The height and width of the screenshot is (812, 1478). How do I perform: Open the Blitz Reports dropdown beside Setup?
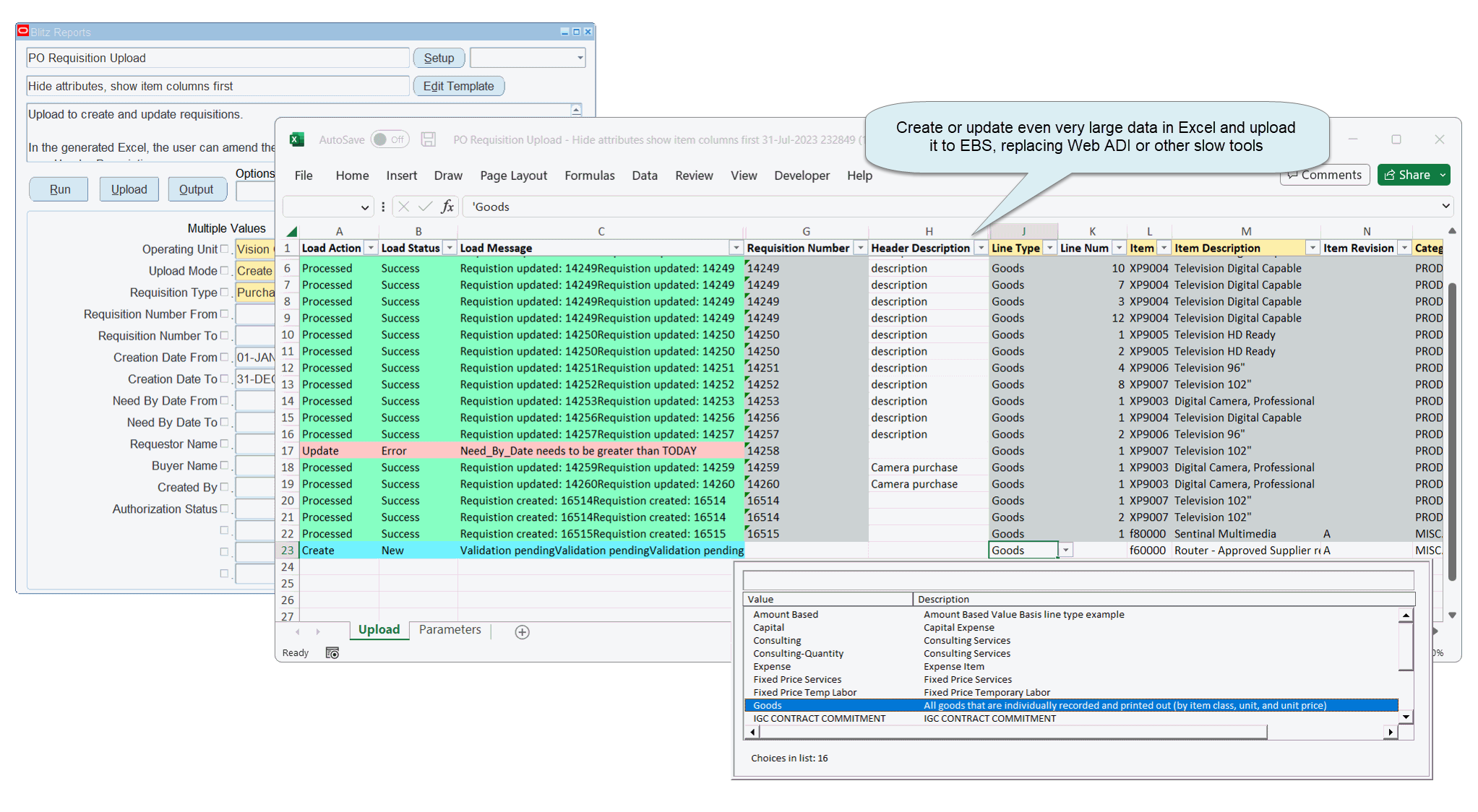pyautogui.click(x=580, y=58)
